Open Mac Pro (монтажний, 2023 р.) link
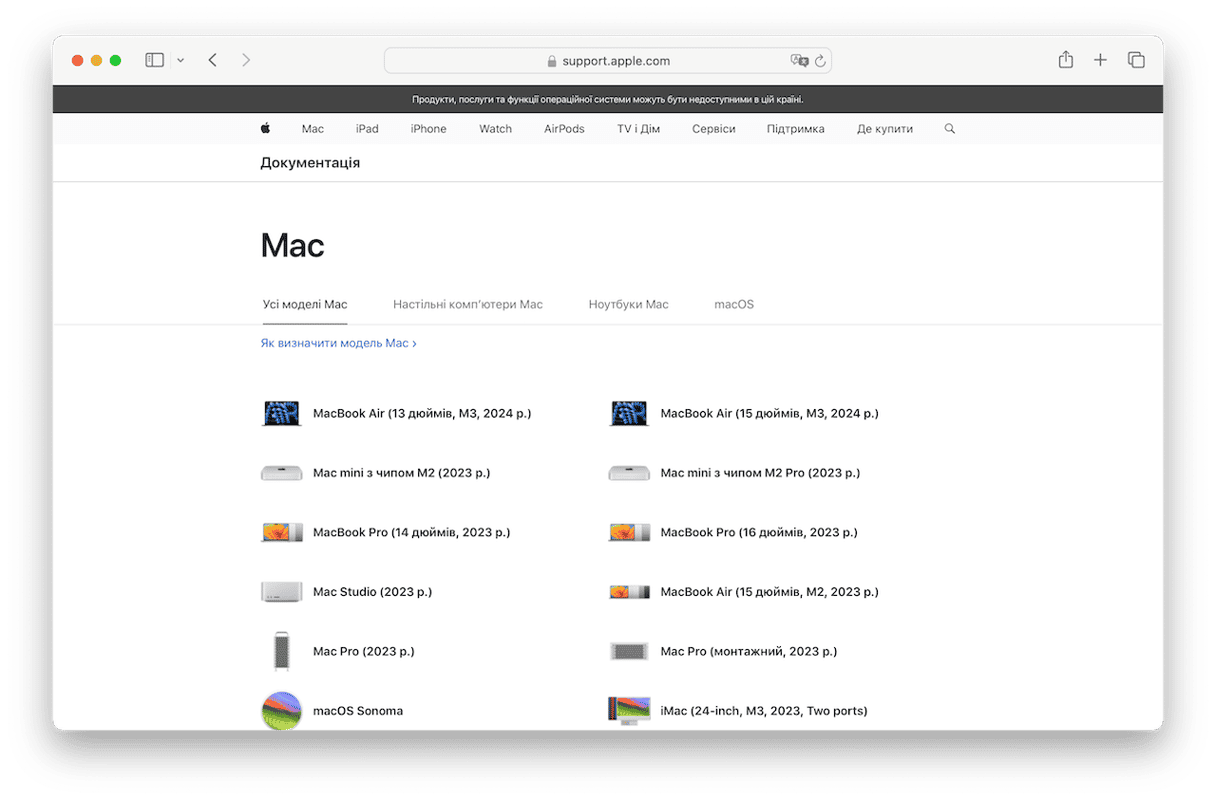 coord(749,651)
